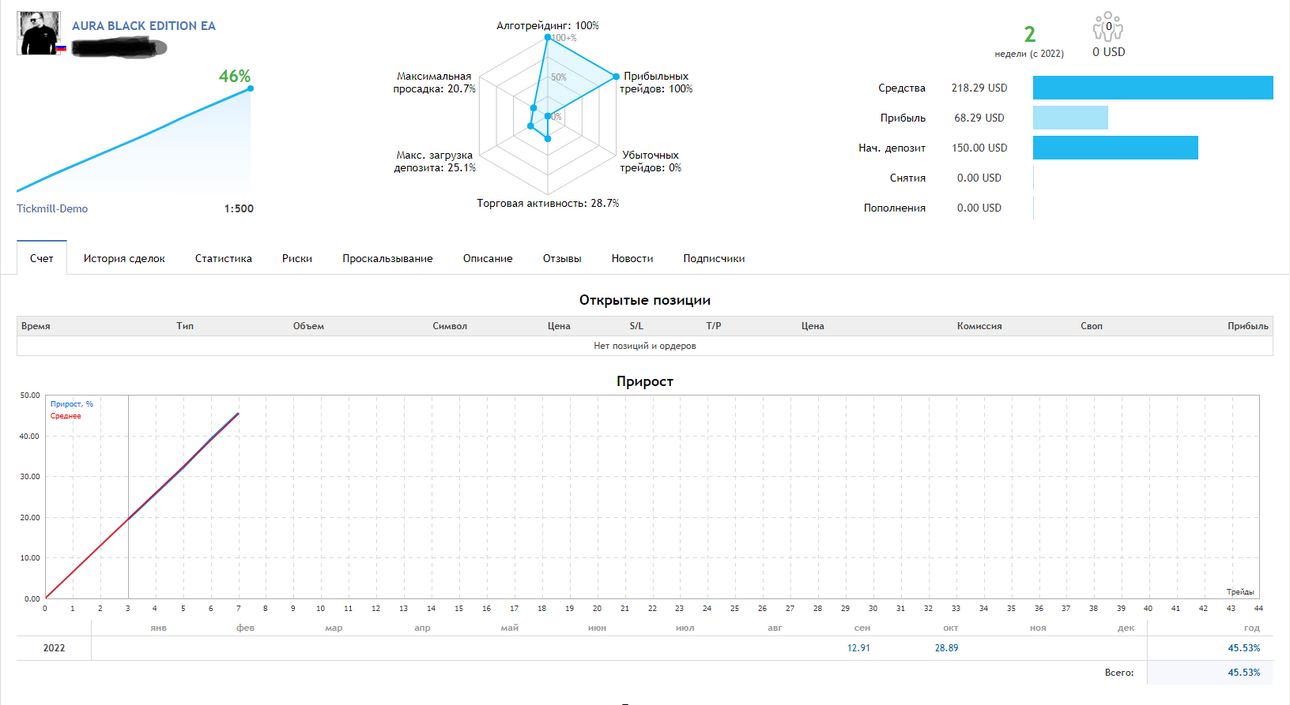
Task: Click the S/L column header
Action: pyautogui.click(x=637, y=326)
